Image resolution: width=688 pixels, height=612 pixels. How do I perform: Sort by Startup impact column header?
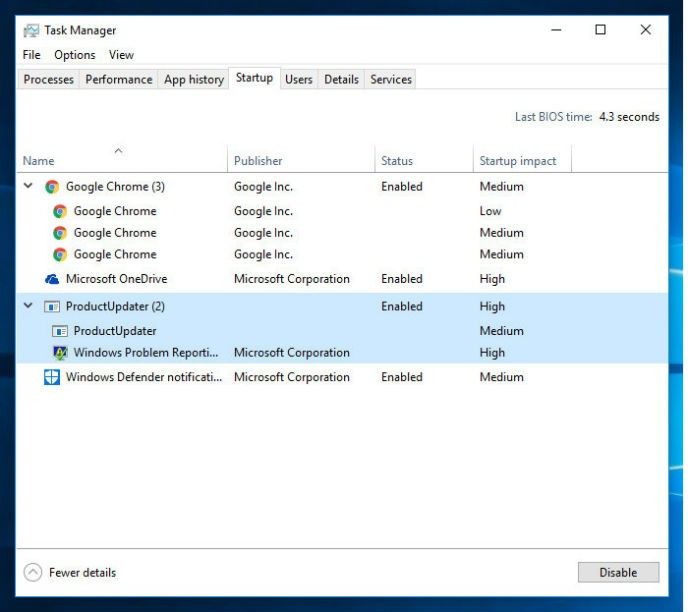coord(517,161)
